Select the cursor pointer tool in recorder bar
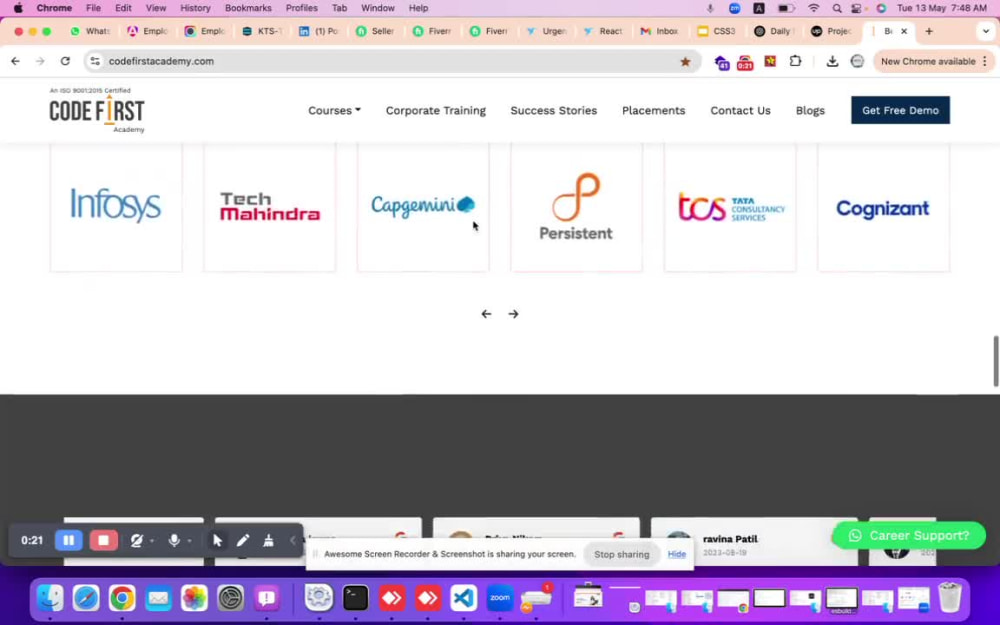Viewport: 1000px width, 625px height. coord(217,540)
